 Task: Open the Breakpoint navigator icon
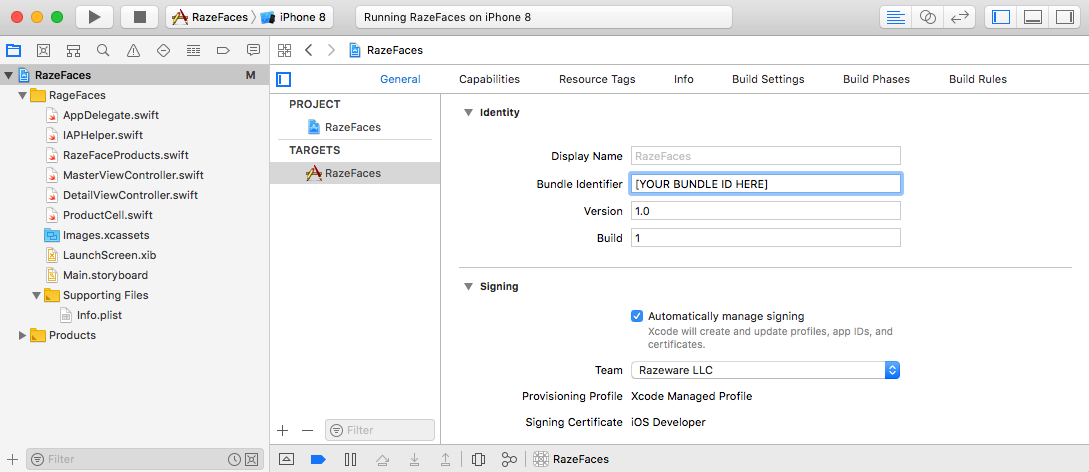223,50
